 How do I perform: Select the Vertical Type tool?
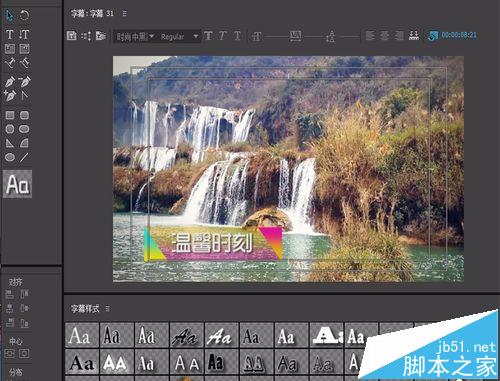[24, 34]
